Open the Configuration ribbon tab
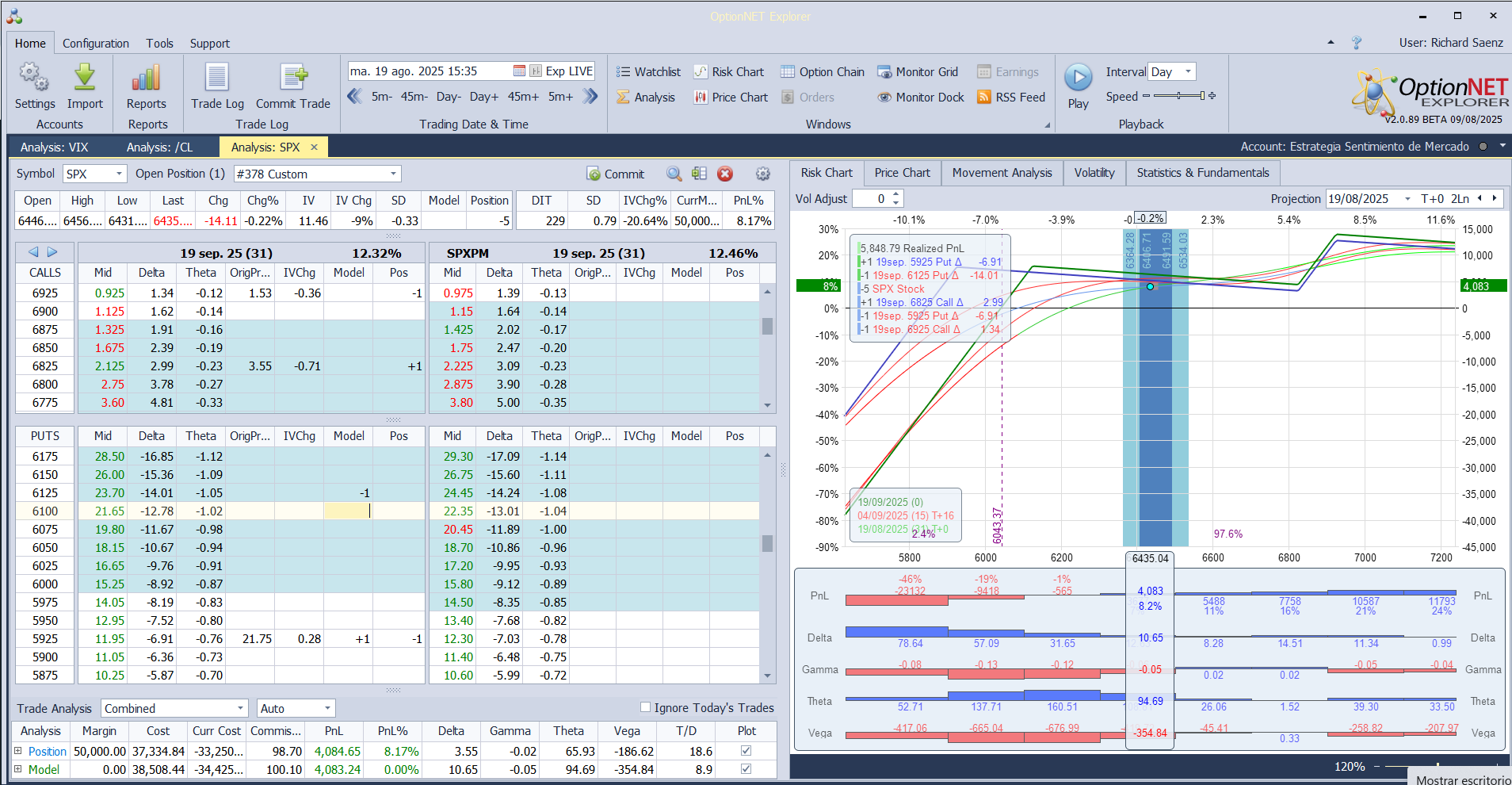Image resolution: width=1512 pixels, height=785 pixels. (x=96, y=44)
